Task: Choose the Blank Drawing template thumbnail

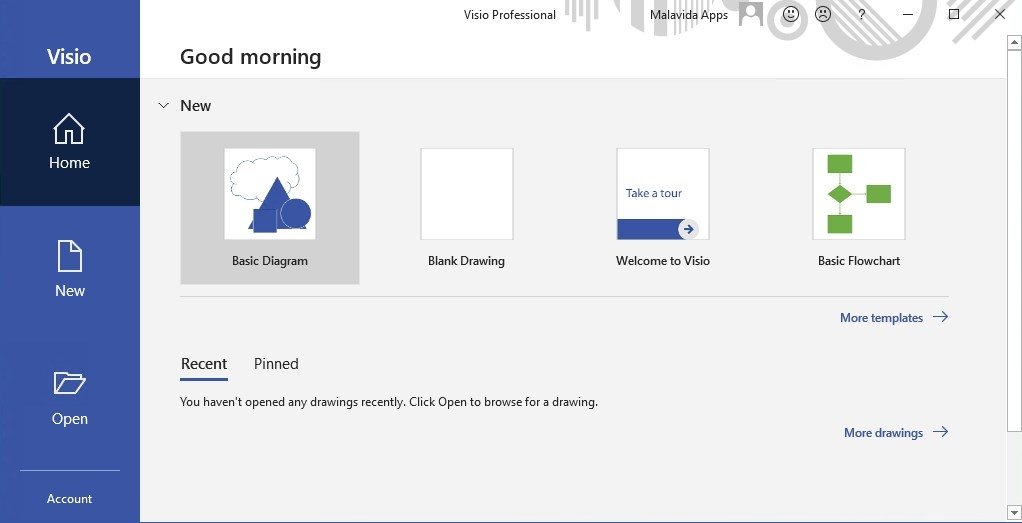Action: pyautogui.click(x=467, y=194)
